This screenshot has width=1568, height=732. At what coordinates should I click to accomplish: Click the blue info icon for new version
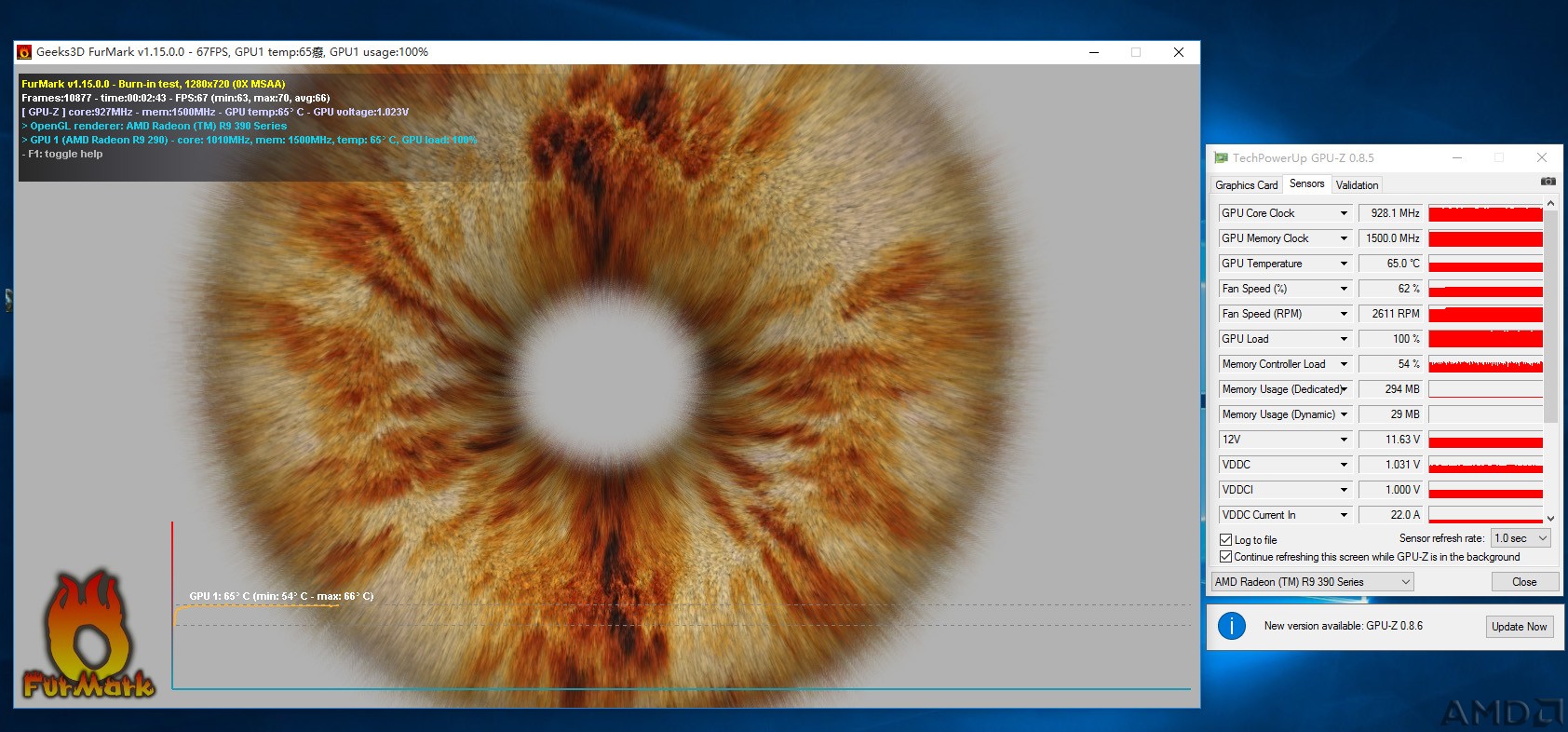pos(1232,626)
